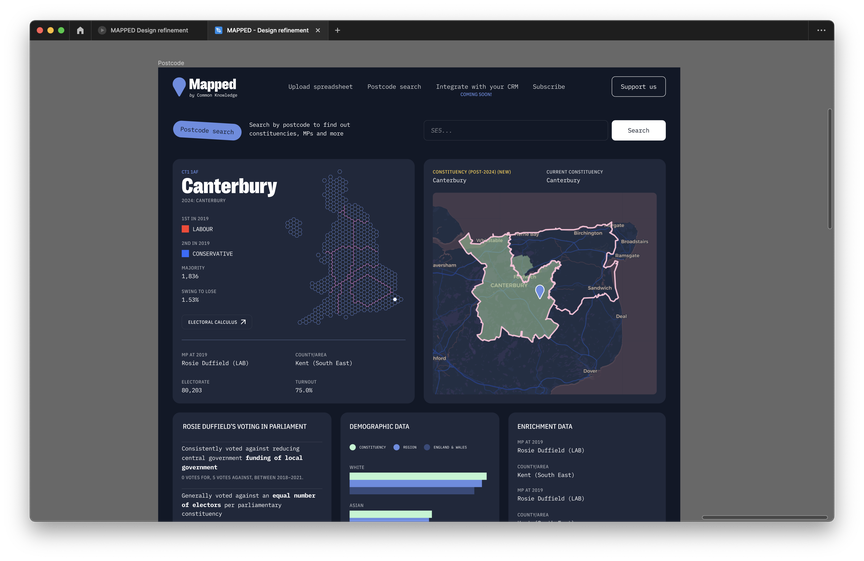Open Subscribe nav item
The height and width of the screenshot is (561, 864).
548,87
